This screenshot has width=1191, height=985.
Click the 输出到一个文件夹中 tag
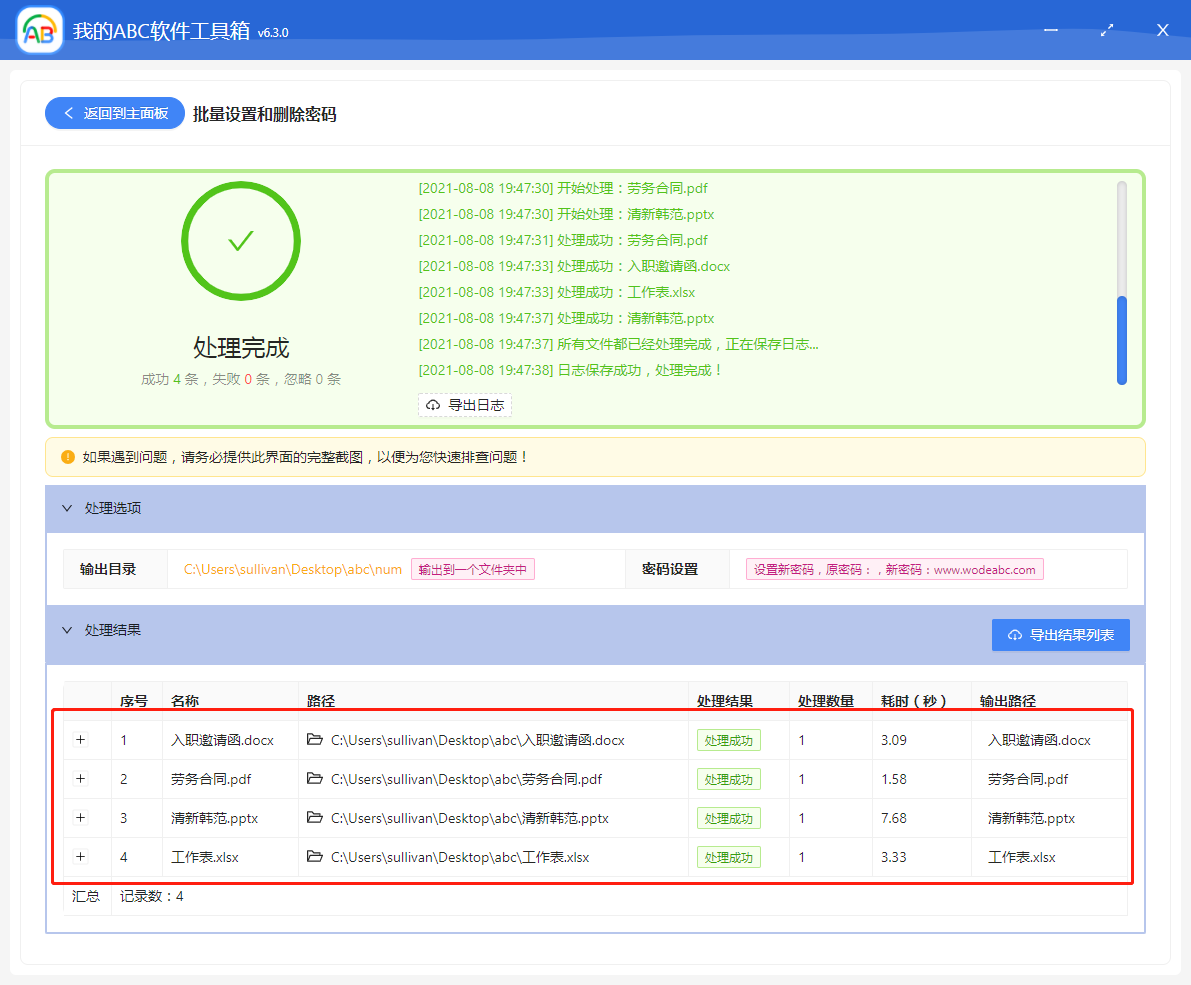tap(475, 568)
